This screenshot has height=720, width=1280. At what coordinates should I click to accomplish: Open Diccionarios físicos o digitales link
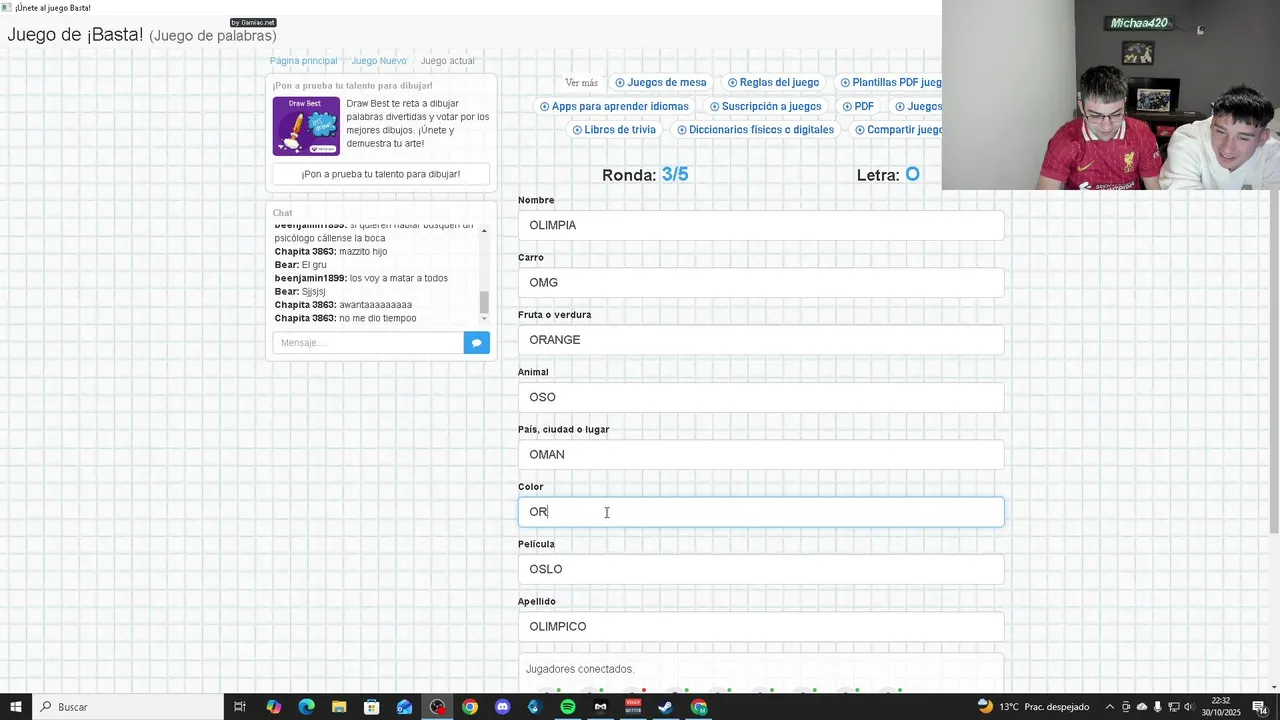coord(755,130)
